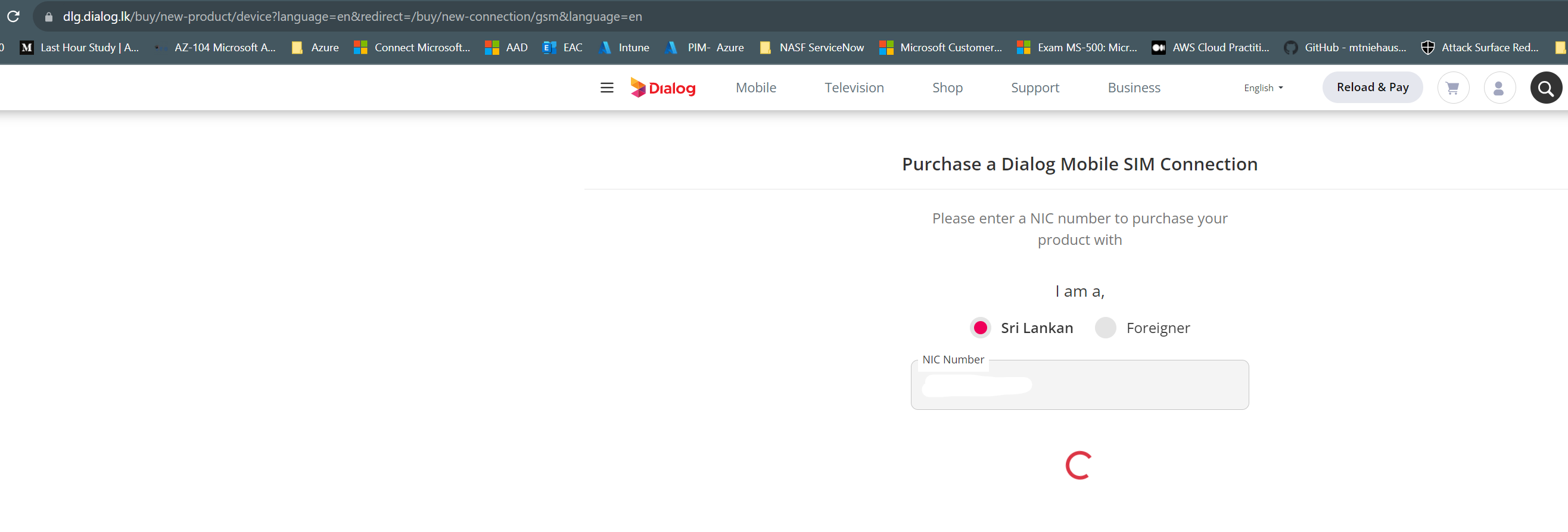Open the Attack Surface Reduction bookmark
The image size is (1568, 532).
(1480, 48)
